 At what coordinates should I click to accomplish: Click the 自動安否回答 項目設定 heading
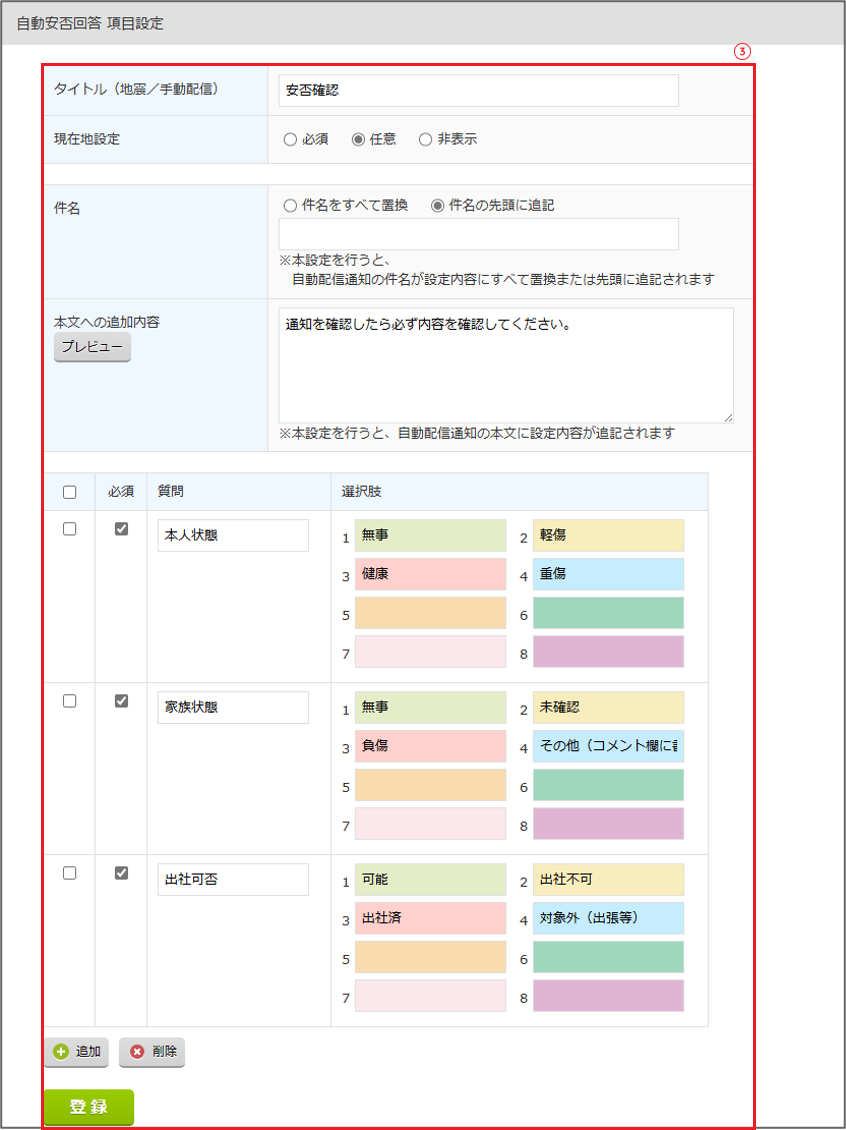90,24
